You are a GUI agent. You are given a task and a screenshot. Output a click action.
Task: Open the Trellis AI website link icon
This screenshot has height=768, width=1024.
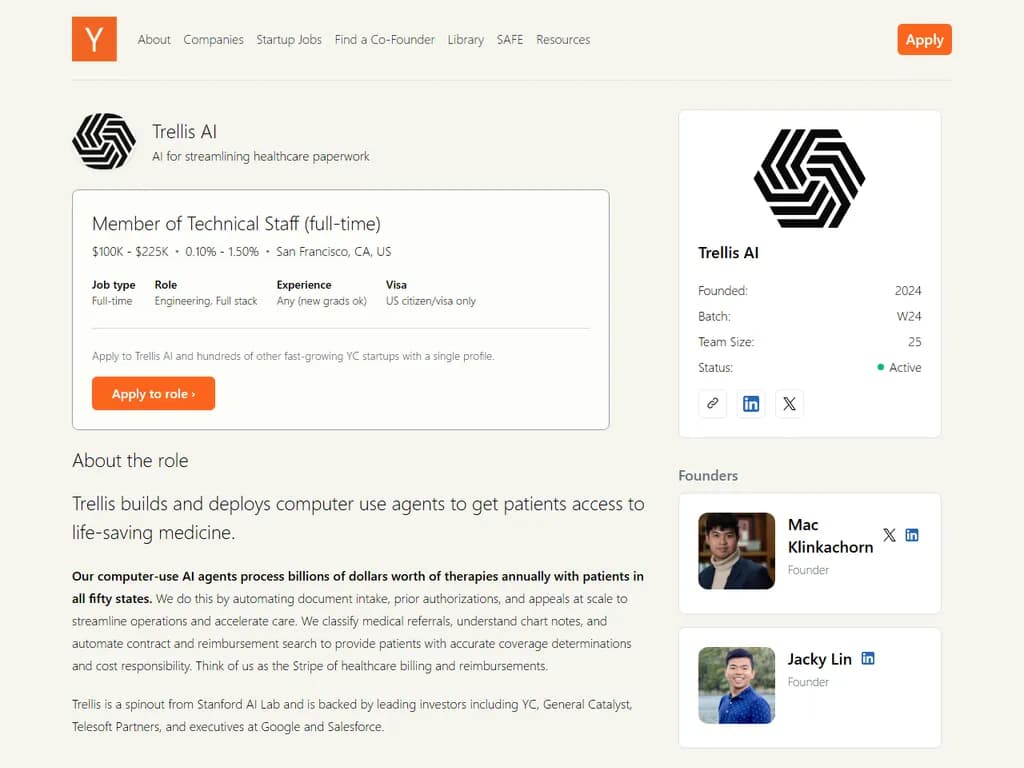pos(712,403)
